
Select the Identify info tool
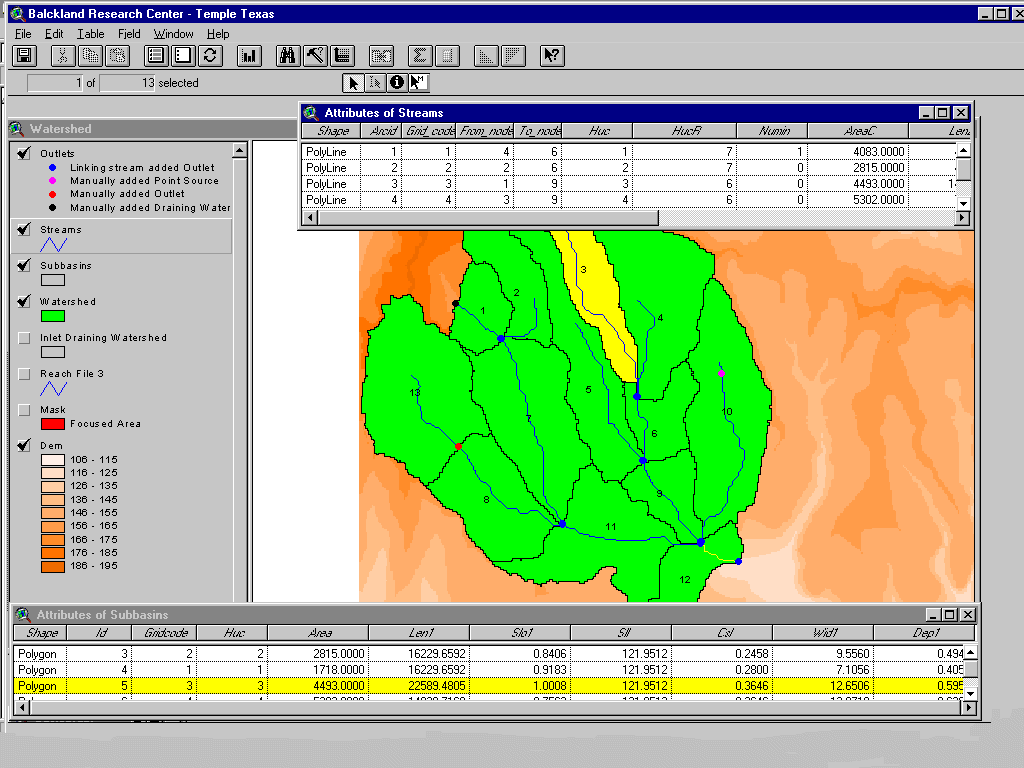[397, 83]
